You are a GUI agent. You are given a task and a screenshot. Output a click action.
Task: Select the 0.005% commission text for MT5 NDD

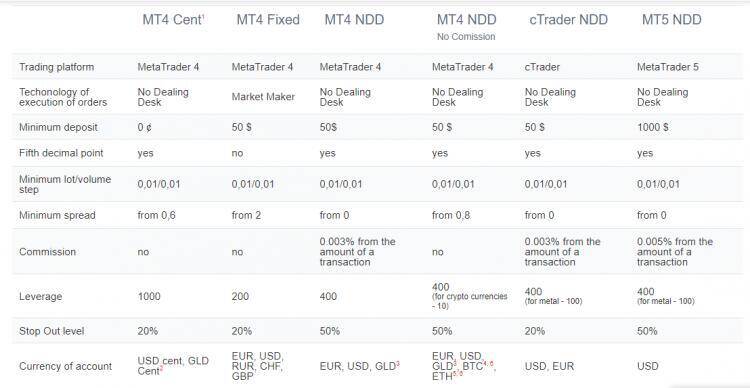(675, 252)
